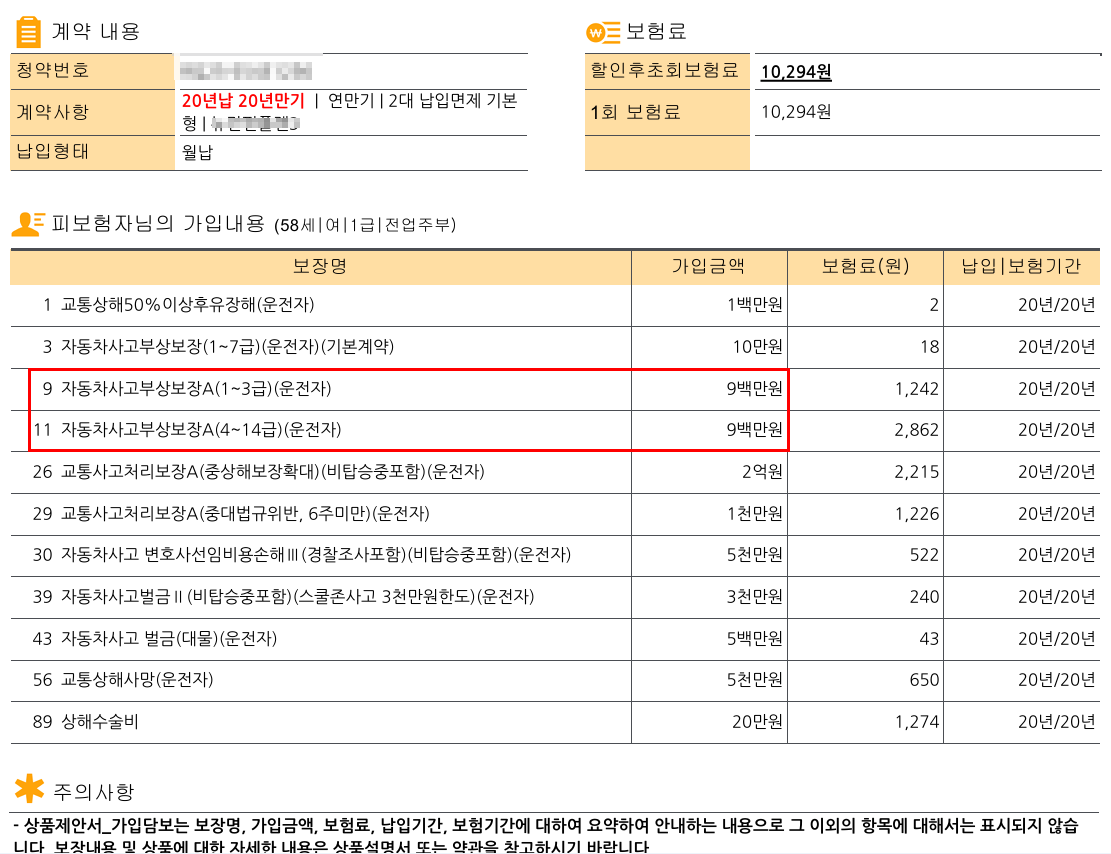Click the 보험료(원) column header
The width and height of the screenshot is (1111, 854).
pyautogui.click(x=865, y=266)
